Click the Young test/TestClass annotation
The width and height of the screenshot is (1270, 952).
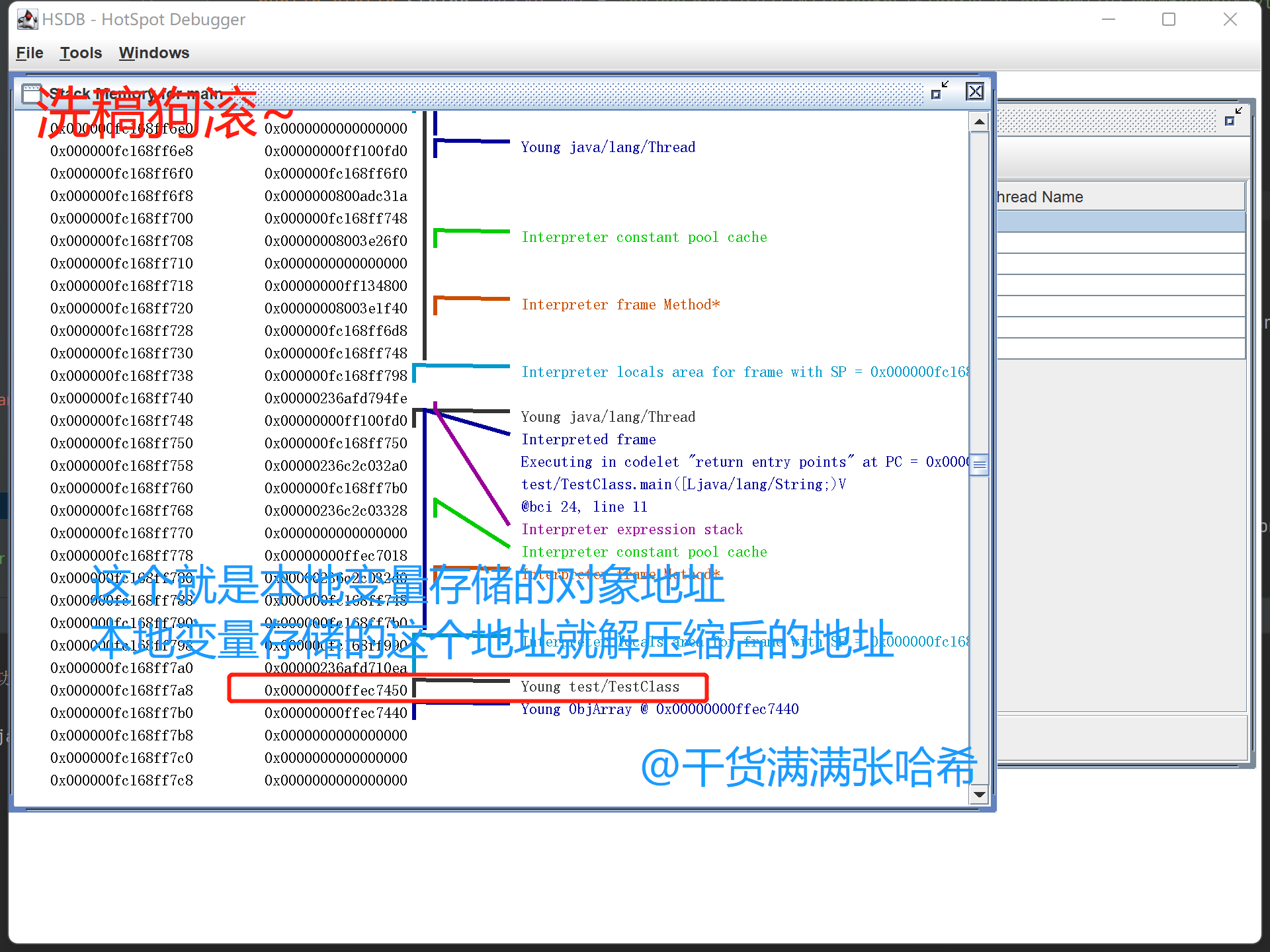[x=600, y=687]
